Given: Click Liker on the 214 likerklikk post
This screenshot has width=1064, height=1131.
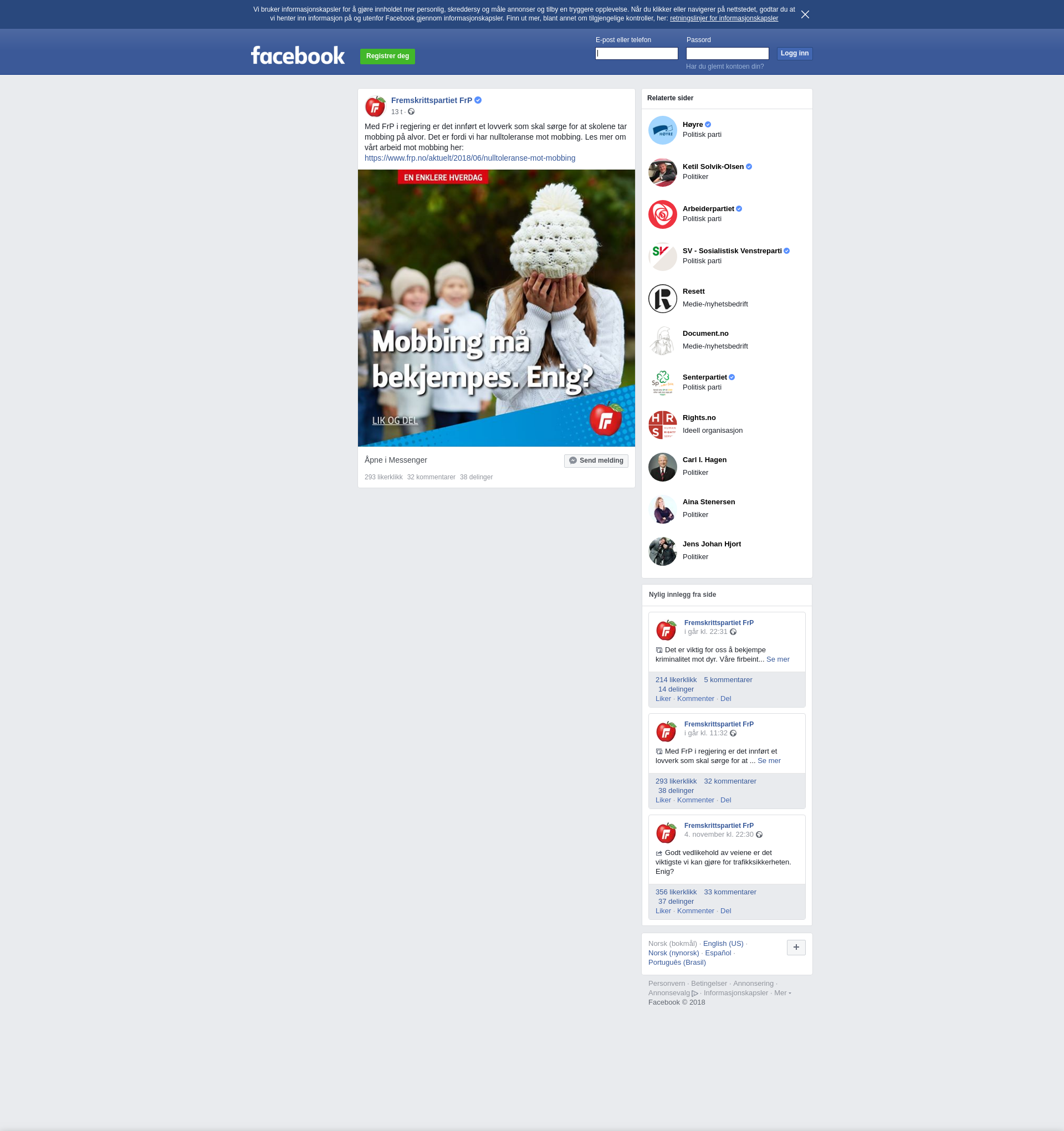Looking at the screenshot, I should pos(663,699).
